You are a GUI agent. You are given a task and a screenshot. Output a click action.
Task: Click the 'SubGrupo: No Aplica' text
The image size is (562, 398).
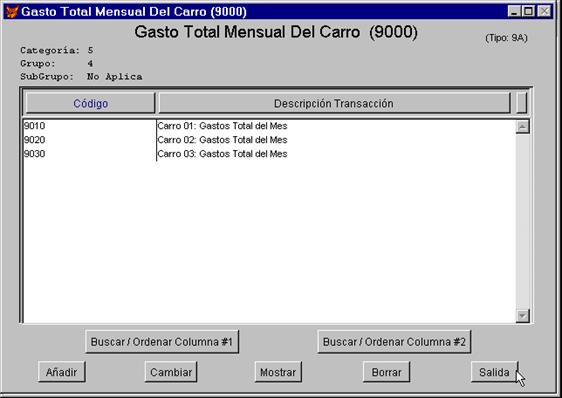point(81,76)
